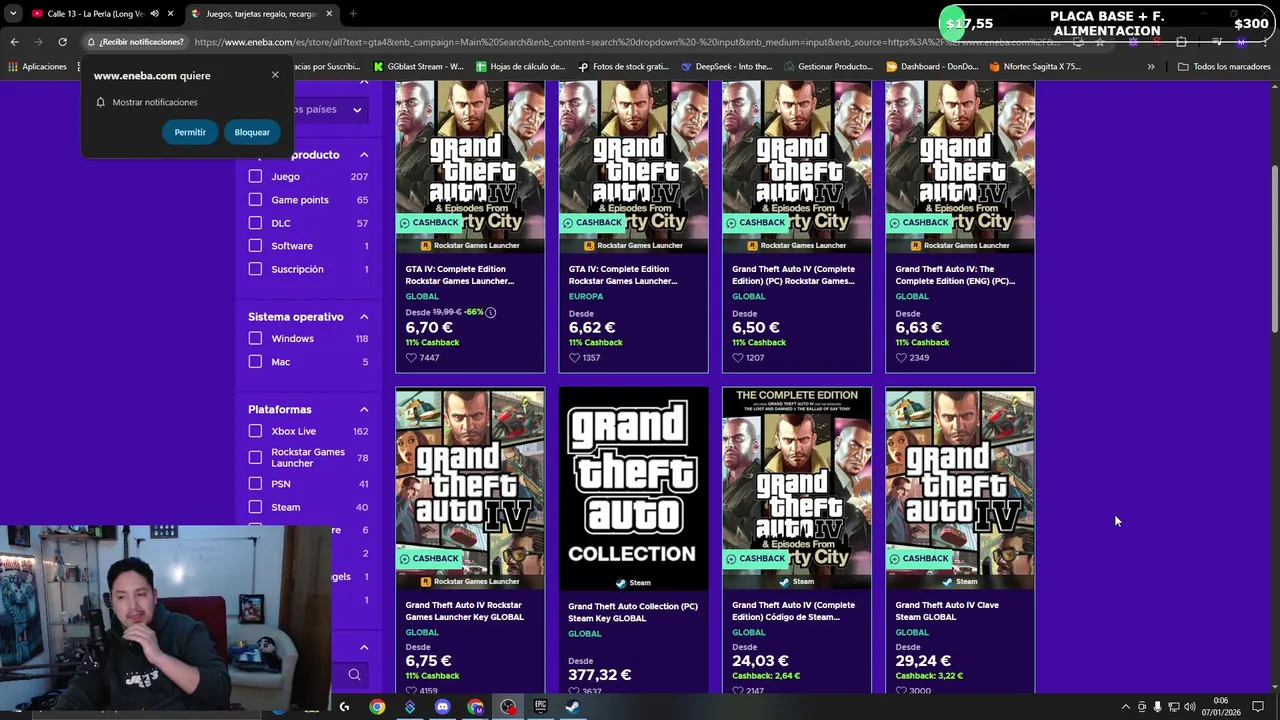
Task: Check the Software filter checkbox
Action: pyautogui.click(x=255, y=245)
